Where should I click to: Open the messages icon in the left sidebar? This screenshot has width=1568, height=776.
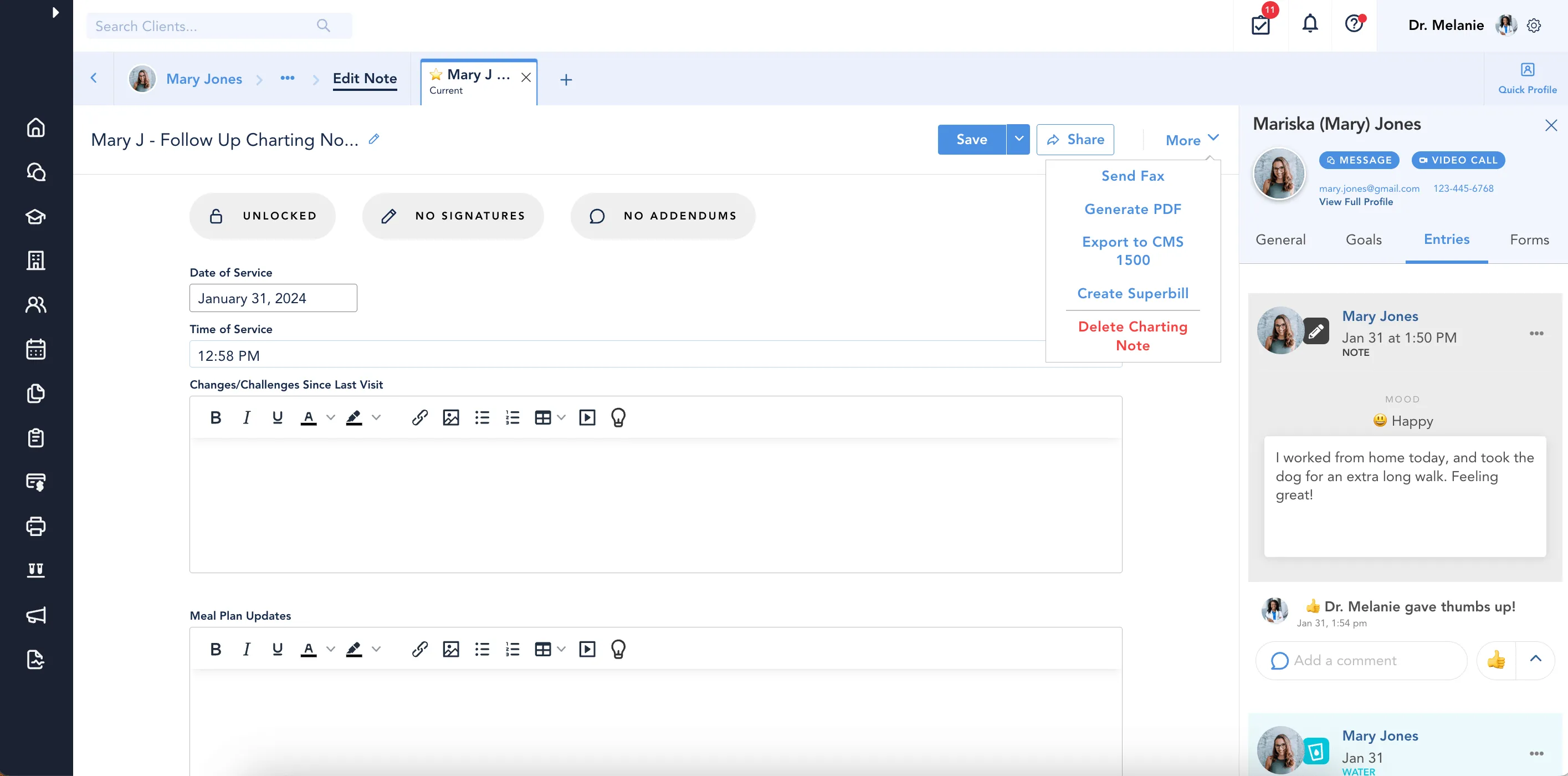36,172
